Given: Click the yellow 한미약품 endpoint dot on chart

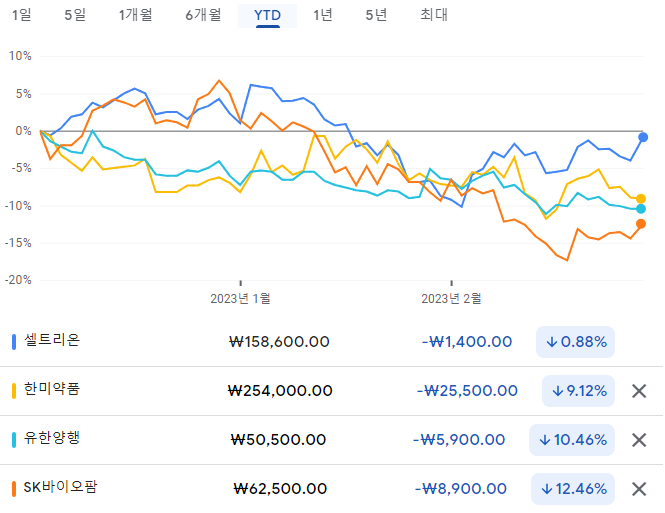Looking at the screenshot, I should point(641,199).
